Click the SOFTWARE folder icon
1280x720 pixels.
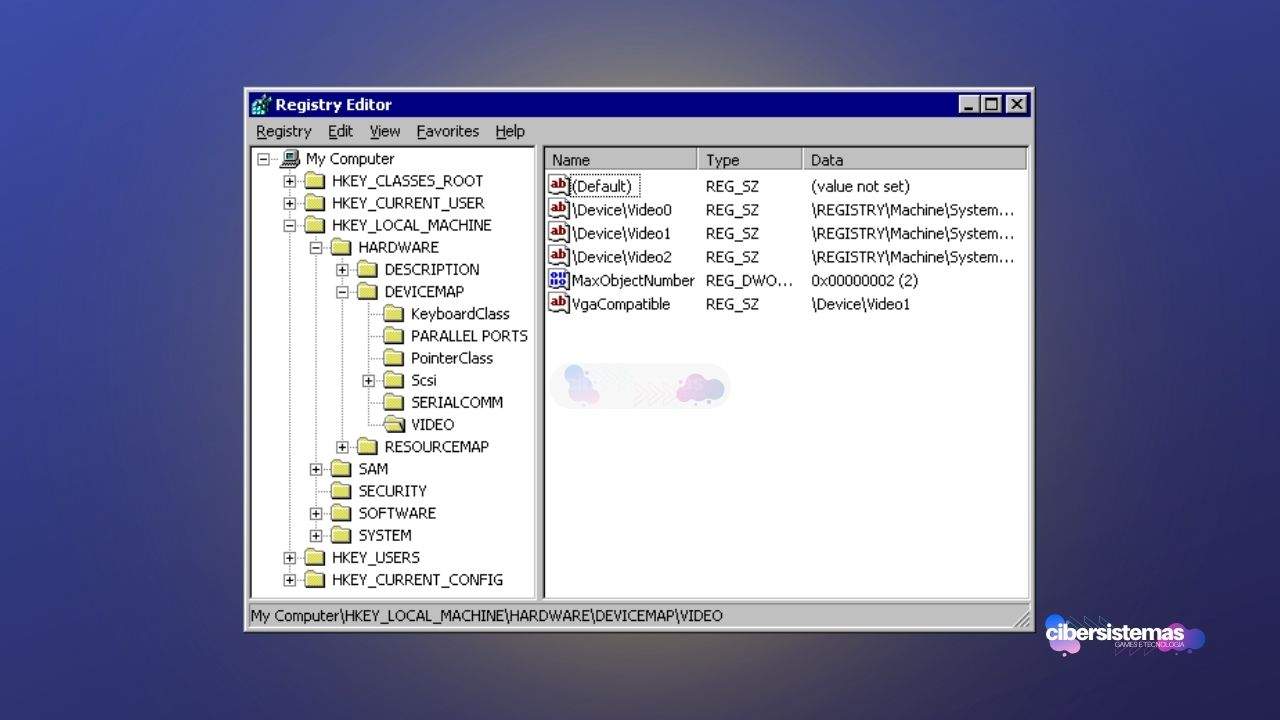click(x=341, y=513)
